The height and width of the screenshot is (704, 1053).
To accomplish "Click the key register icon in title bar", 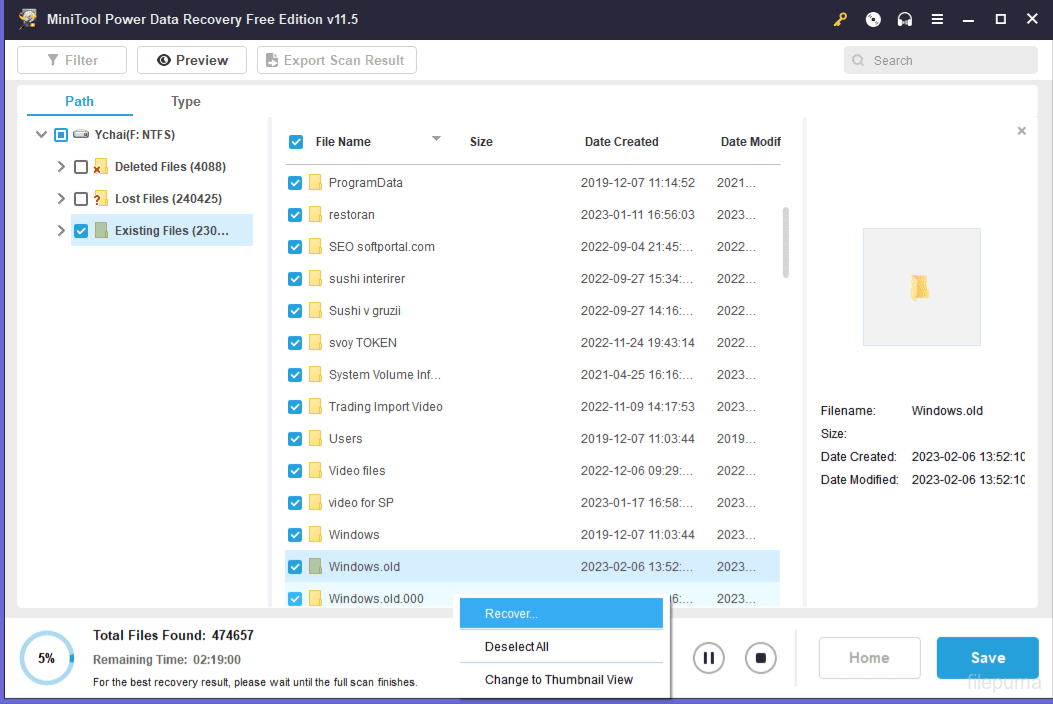I will (840, 19).
